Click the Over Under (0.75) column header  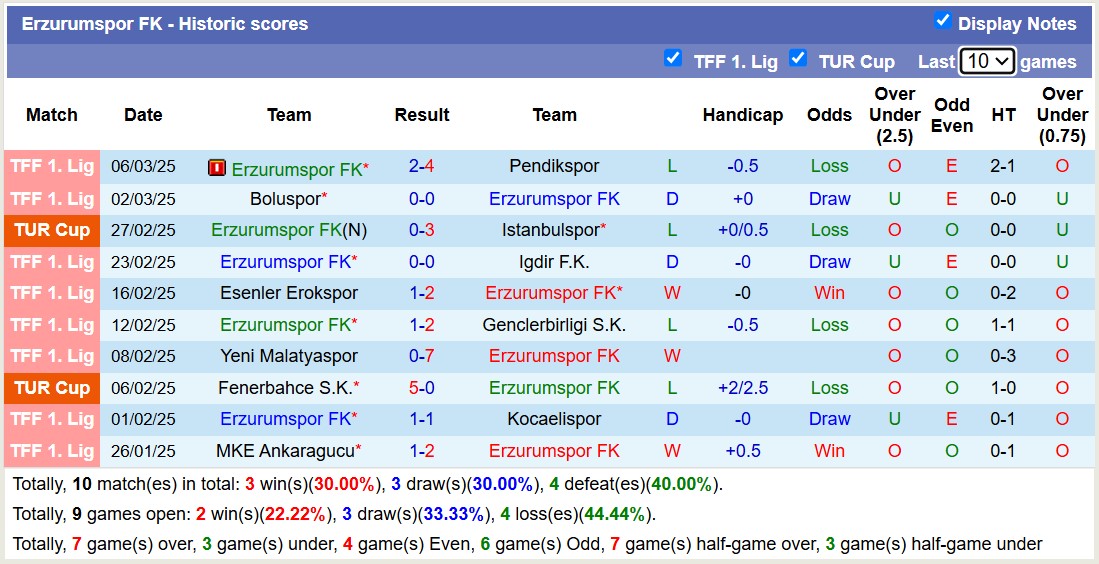[1062, 115]
